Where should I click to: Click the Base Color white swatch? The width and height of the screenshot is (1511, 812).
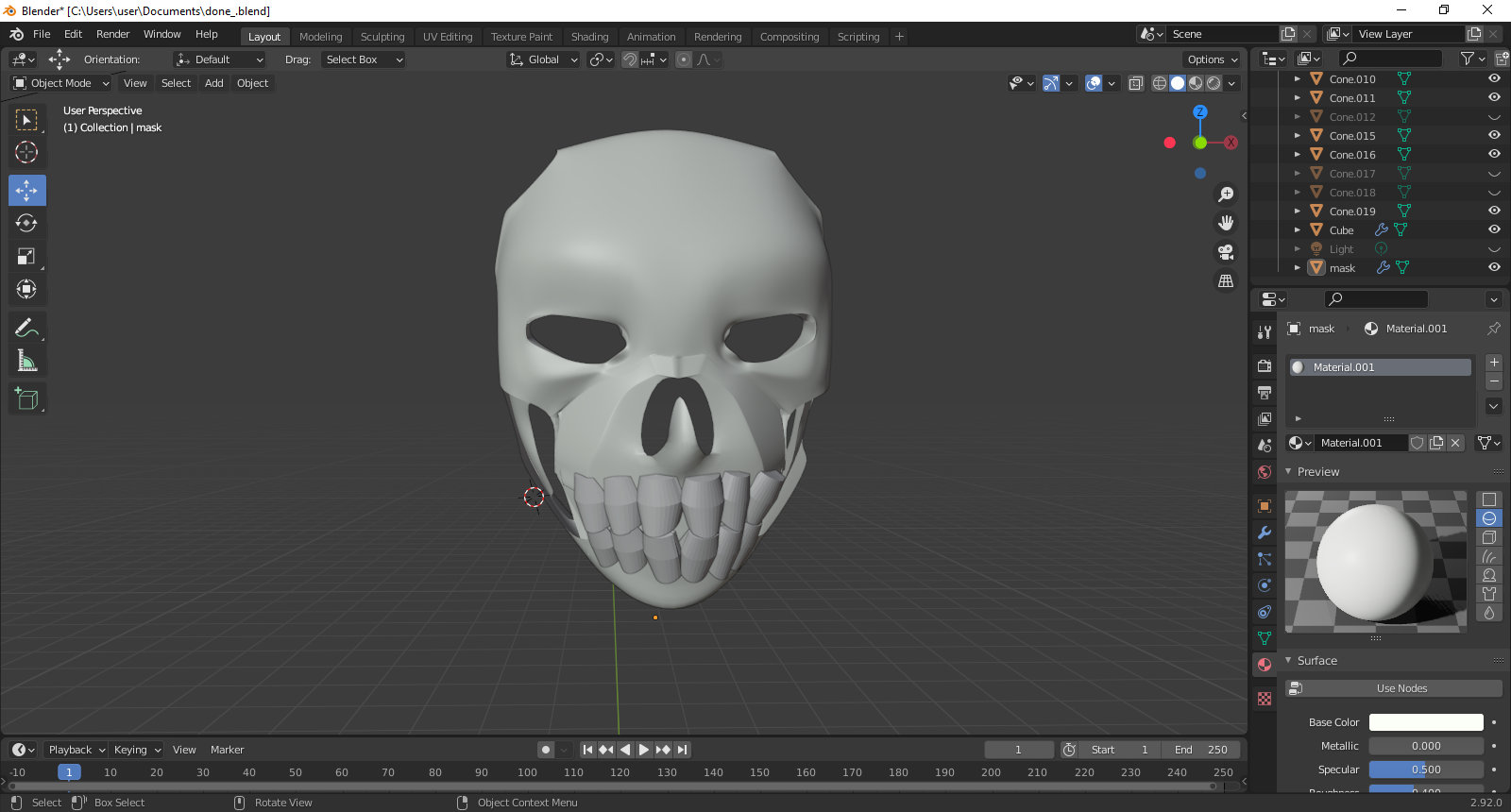tap(1426, 722)
